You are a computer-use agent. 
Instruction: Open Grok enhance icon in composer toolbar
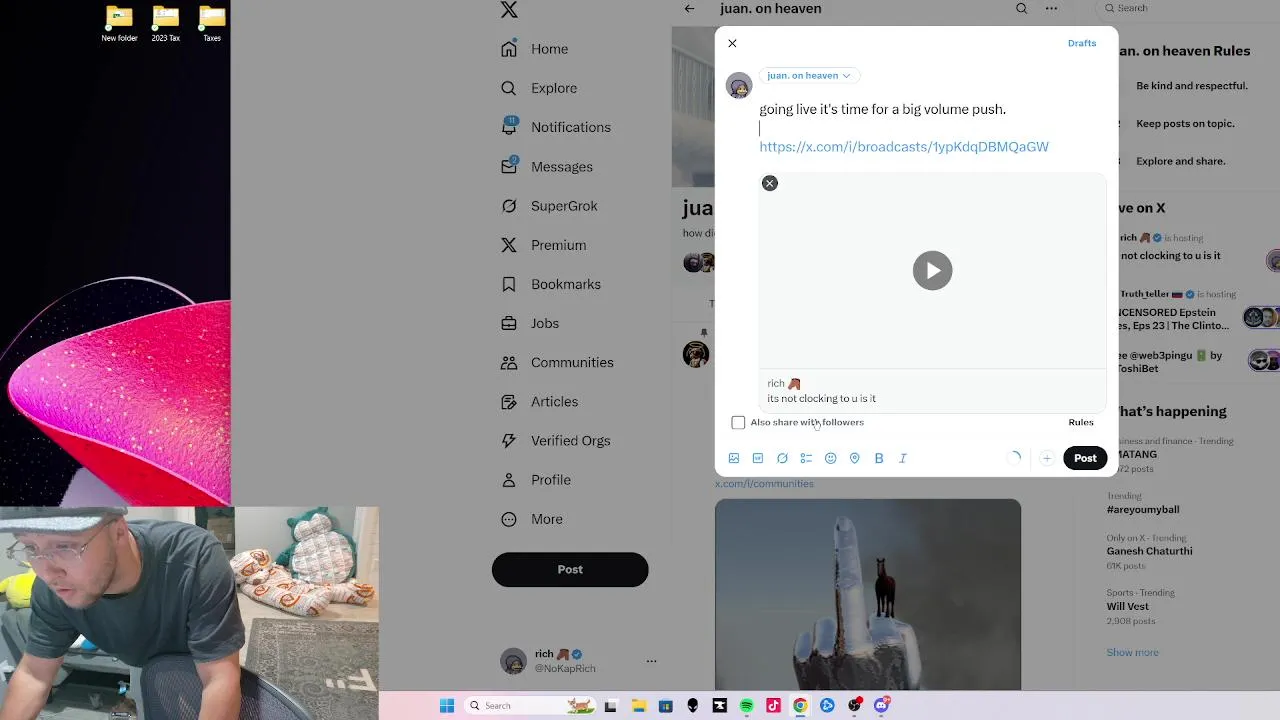782,458
